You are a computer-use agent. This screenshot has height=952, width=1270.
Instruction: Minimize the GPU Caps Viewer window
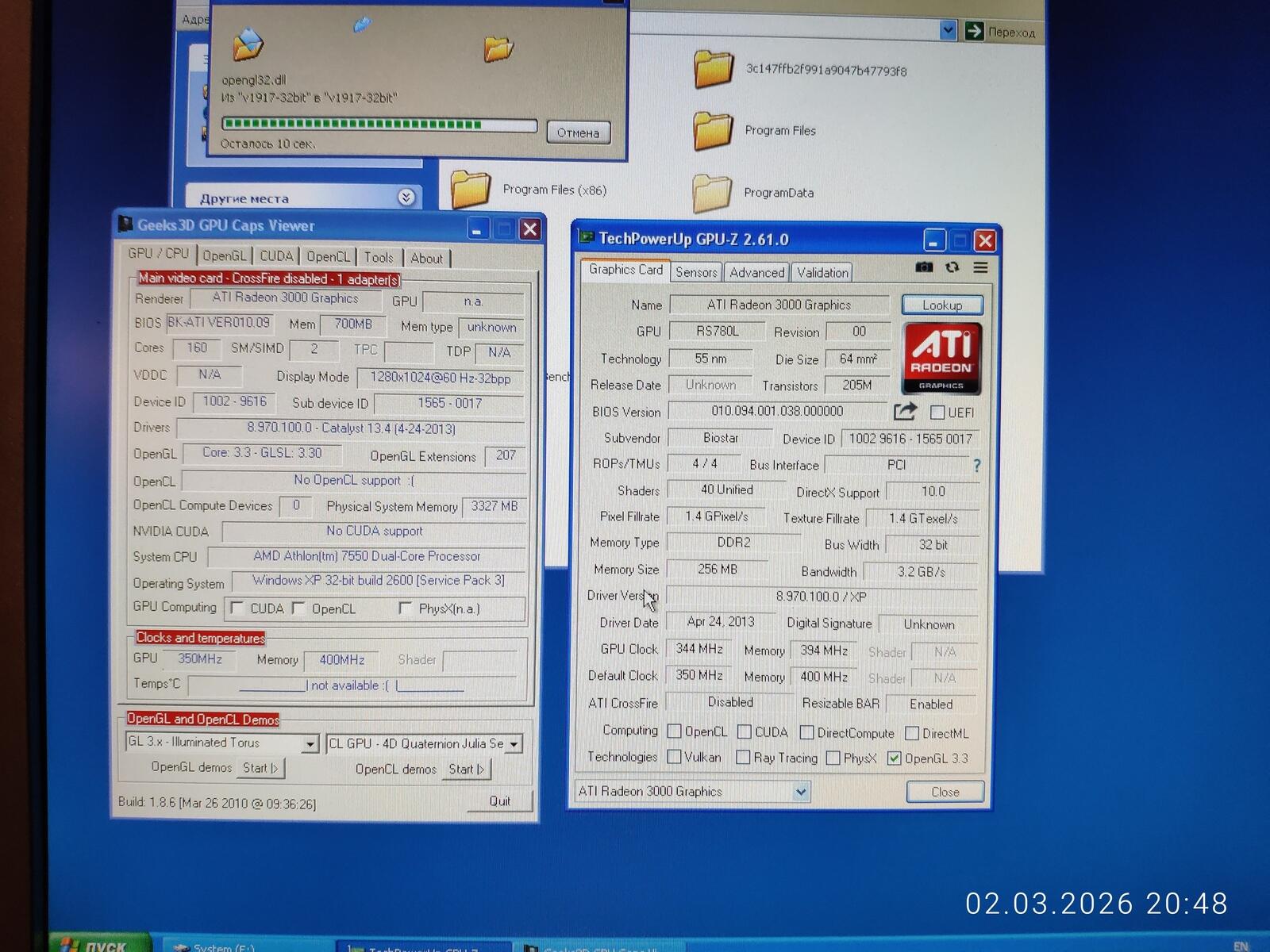click(477, 229)
